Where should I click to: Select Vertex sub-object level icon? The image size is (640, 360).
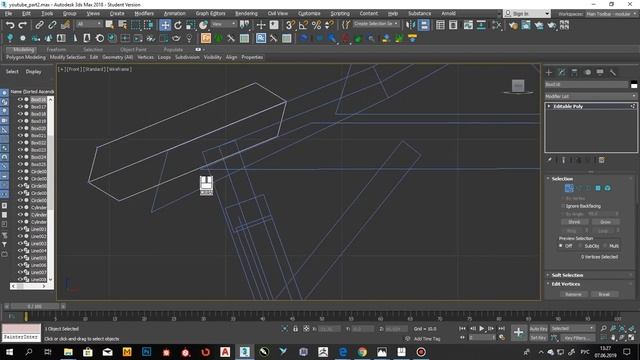click(x=569, y=188)
